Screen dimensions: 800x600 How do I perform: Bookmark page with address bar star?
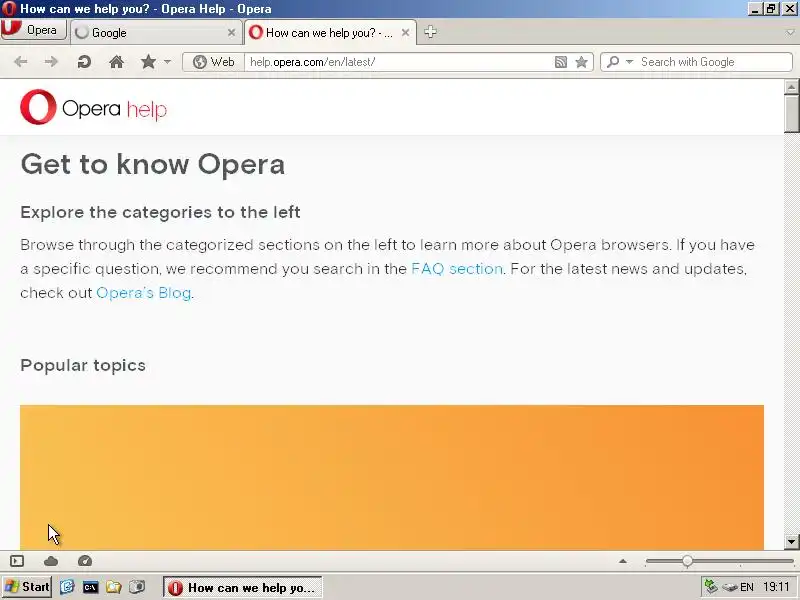tap(581, 62)
